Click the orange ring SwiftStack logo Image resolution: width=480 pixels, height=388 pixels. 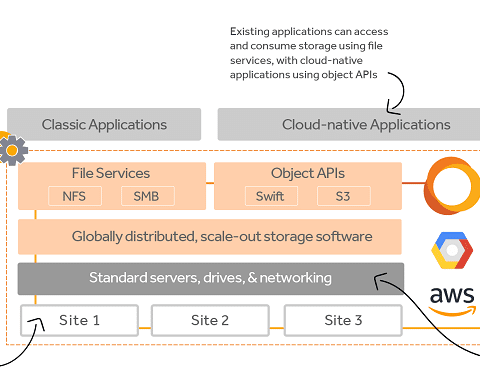(452, 186)
